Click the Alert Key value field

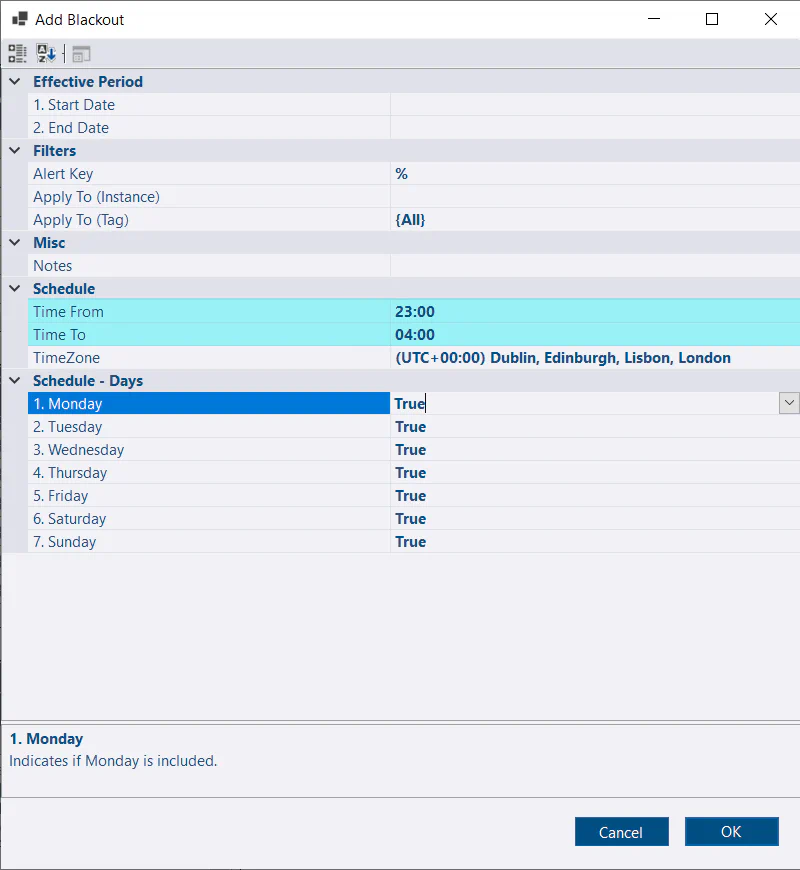[594, 174]
